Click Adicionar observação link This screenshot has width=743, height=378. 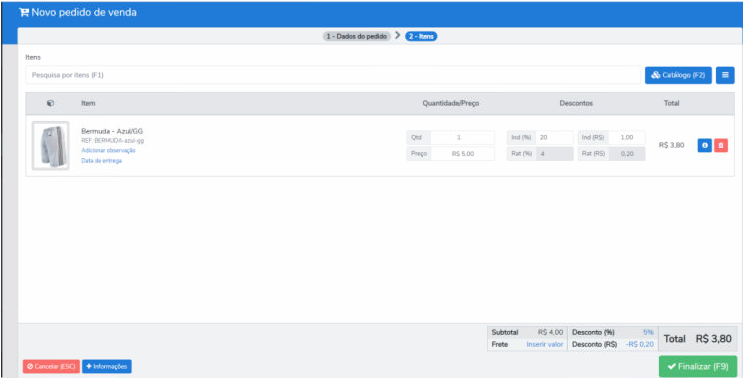[109, 150]
